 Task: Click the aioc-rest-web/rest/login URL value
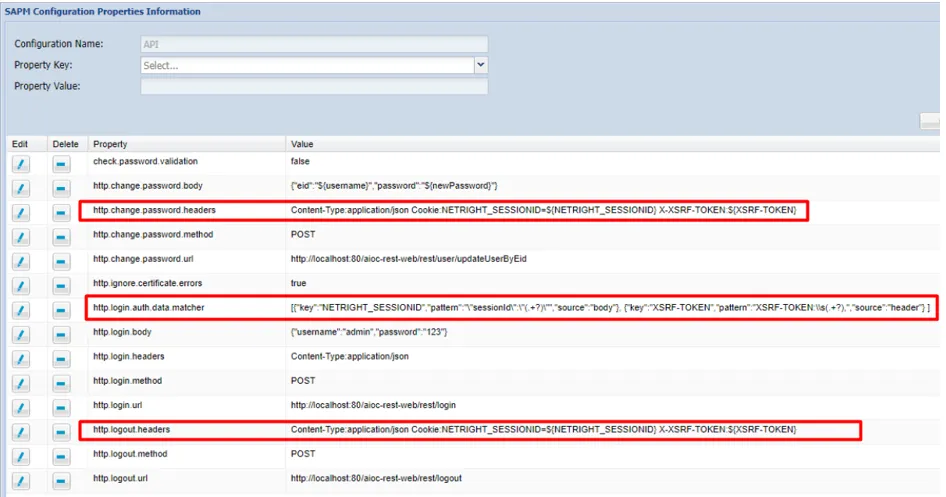pos(373,405)
